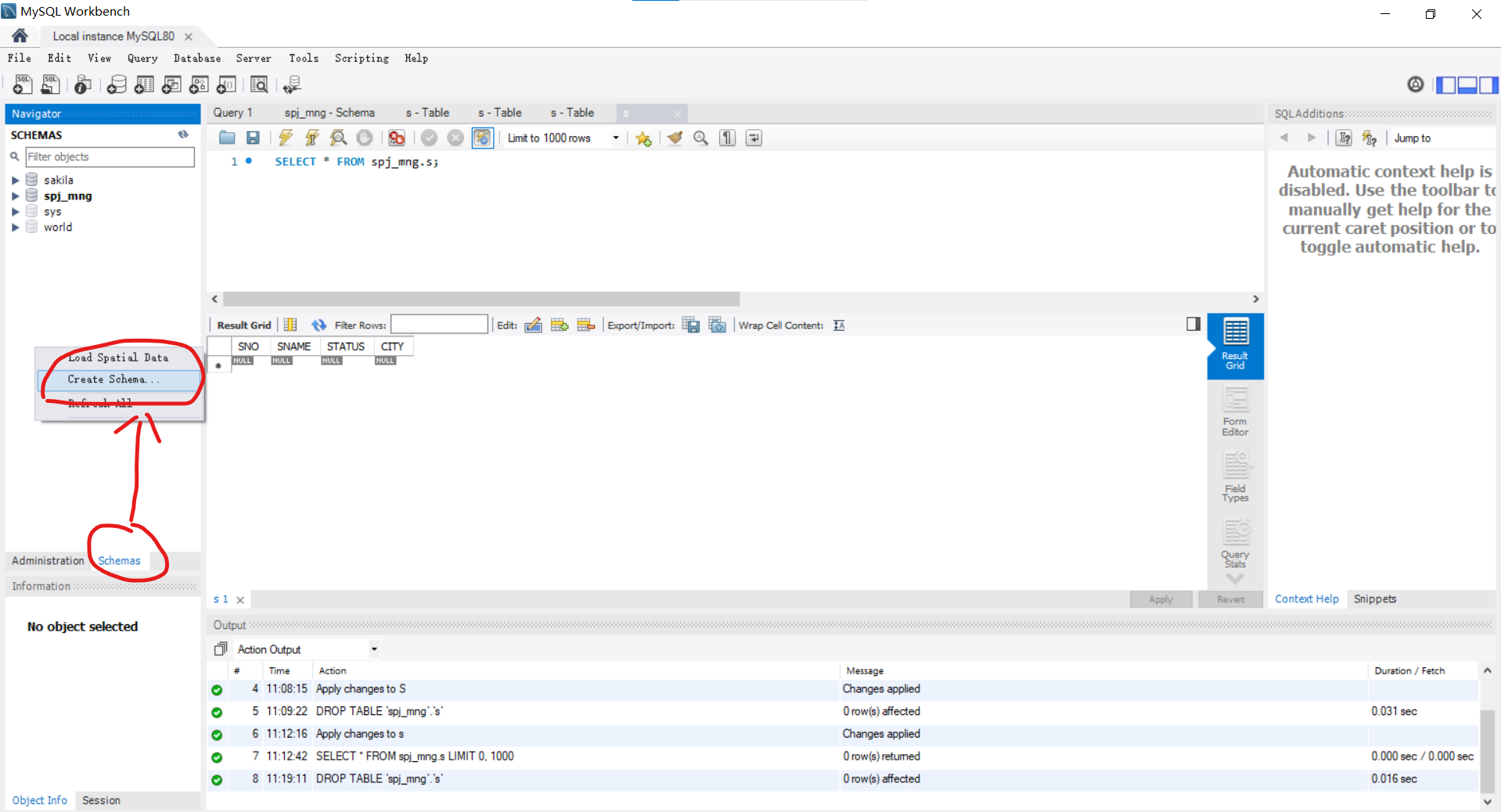Open a SQL script file in new tab
Screen dimensions: 1501x812
point(51,84)
